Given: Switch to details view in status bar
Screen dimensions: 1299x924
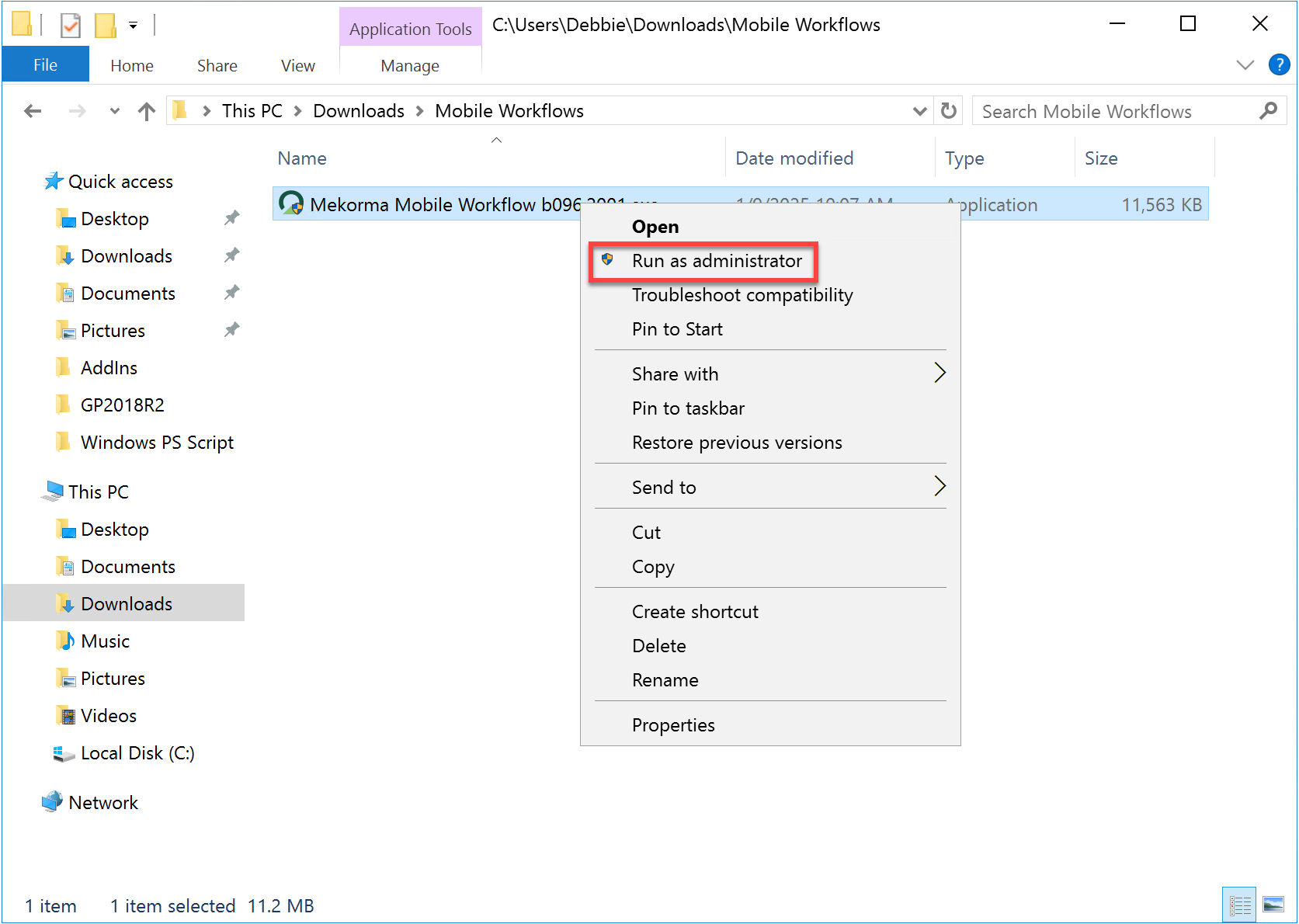Looking at the screenshot, I should [1239, 905].
